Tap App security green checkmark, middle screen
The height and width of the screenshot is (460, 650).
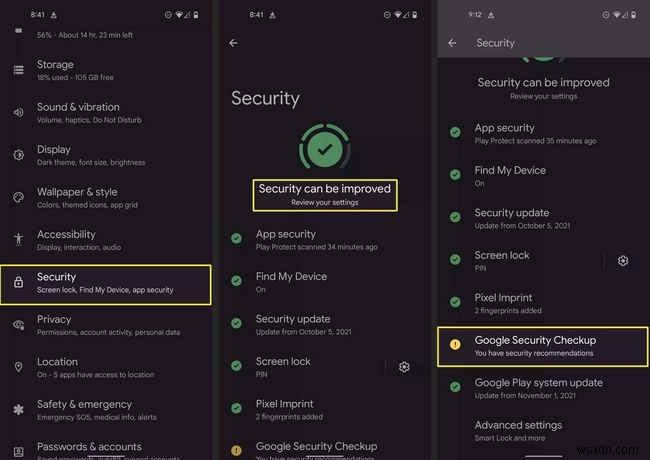pos(236,238)
